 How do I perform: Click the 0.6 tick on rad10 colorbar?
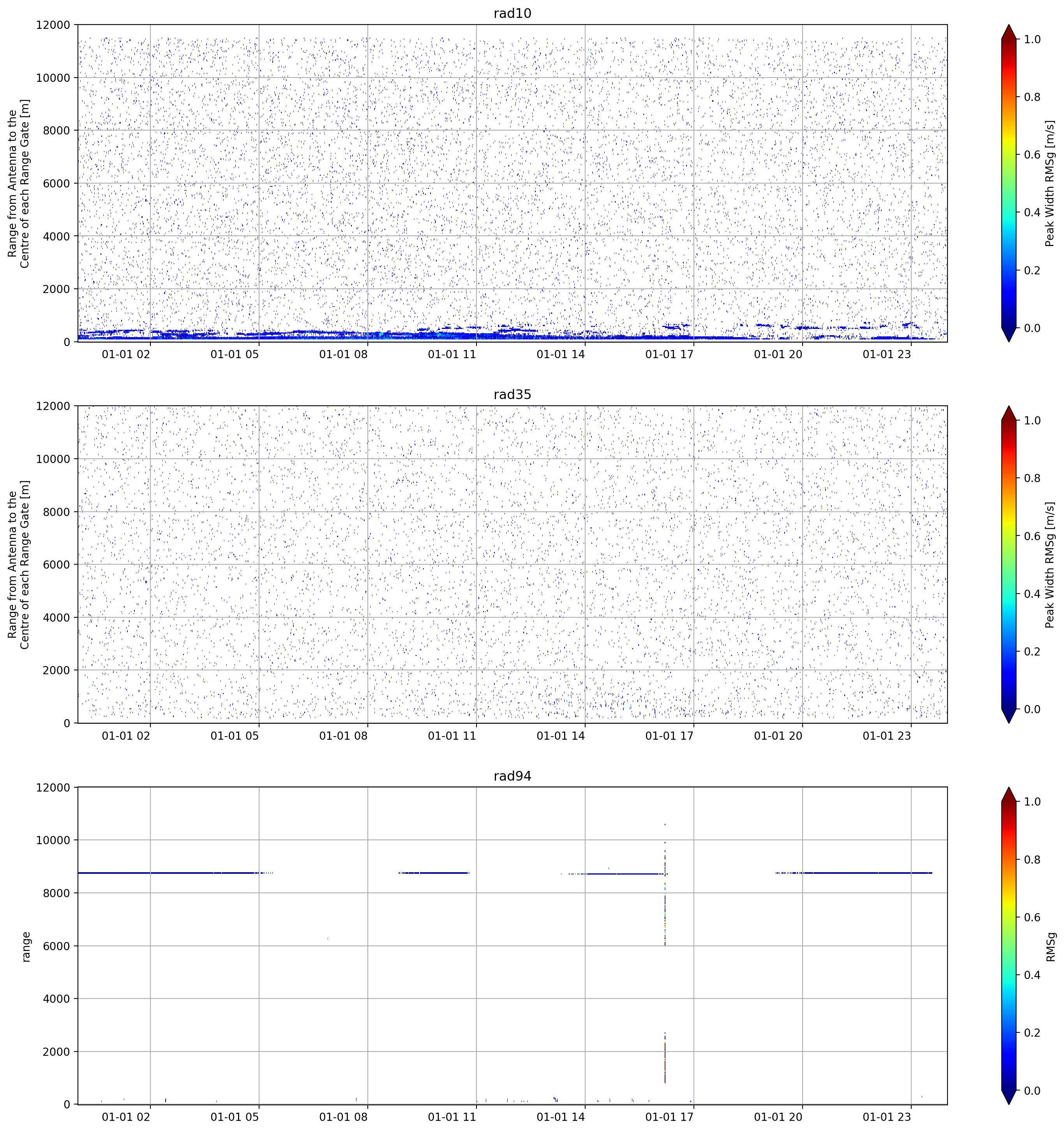point(1032,155)
